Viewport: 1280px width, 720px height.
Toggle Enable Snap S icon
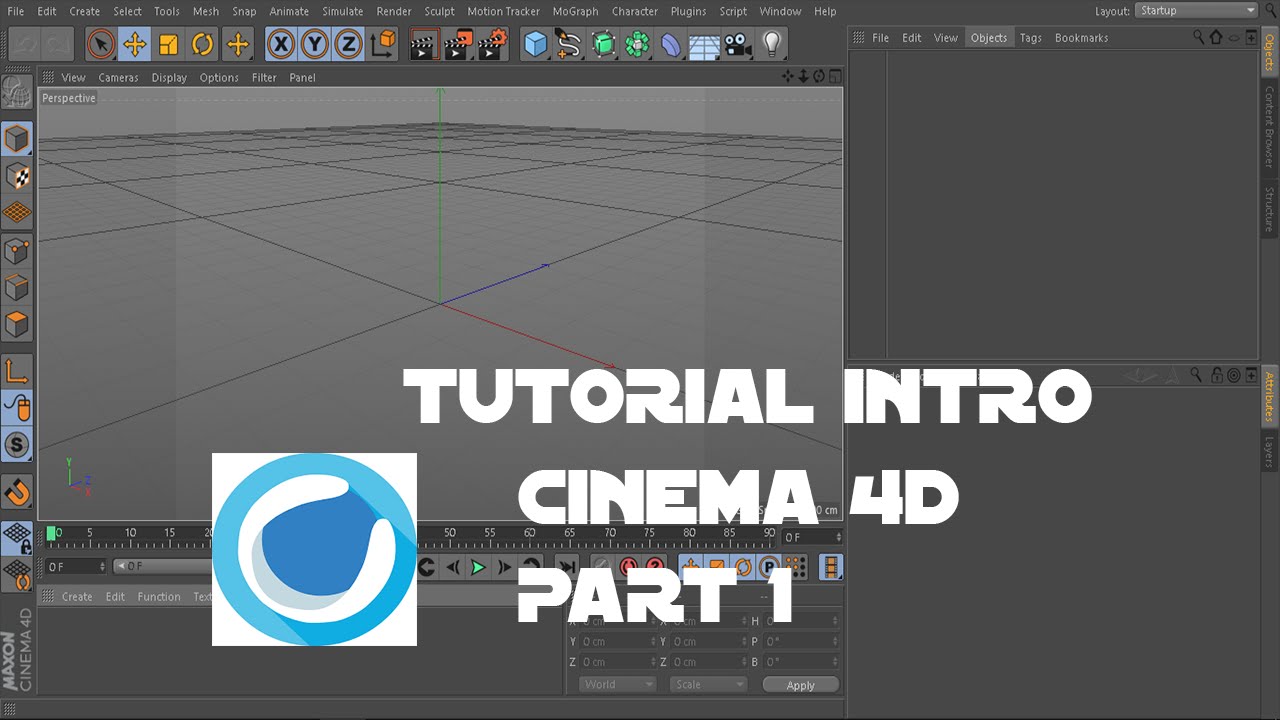click(x=17, y=445)
